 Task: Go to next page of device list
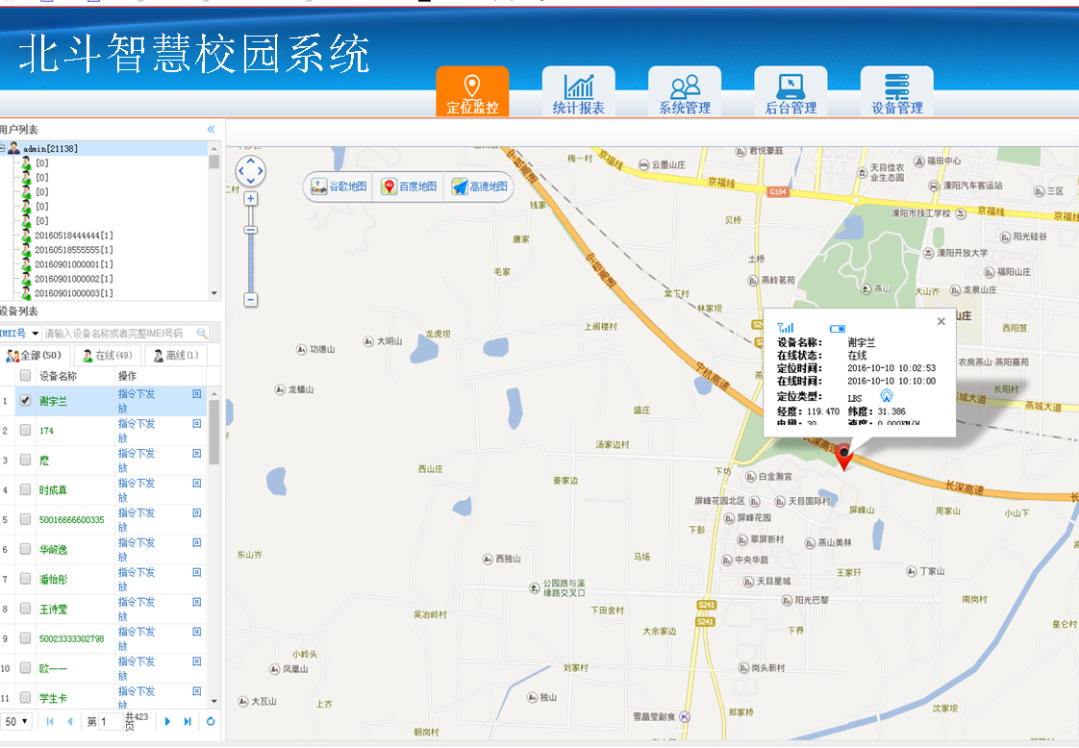167,721
